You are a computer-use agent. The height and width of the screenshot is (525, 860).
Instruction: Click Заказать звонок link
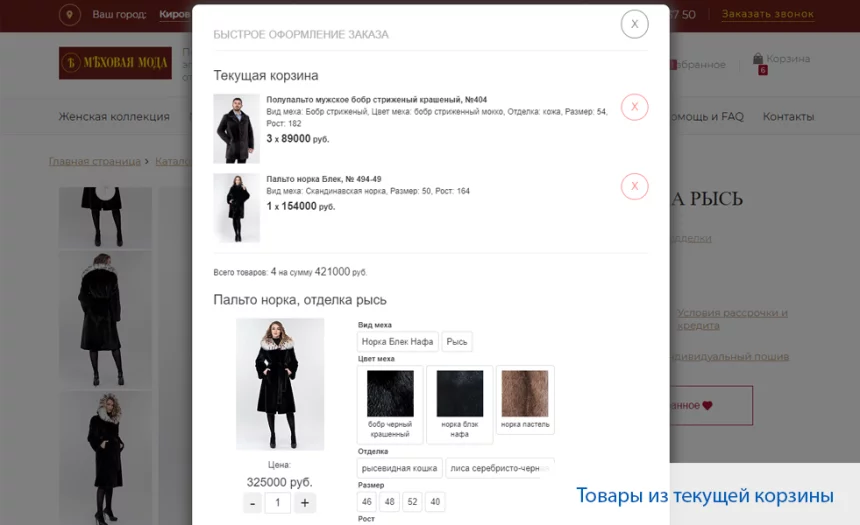(x=767, y=15)
